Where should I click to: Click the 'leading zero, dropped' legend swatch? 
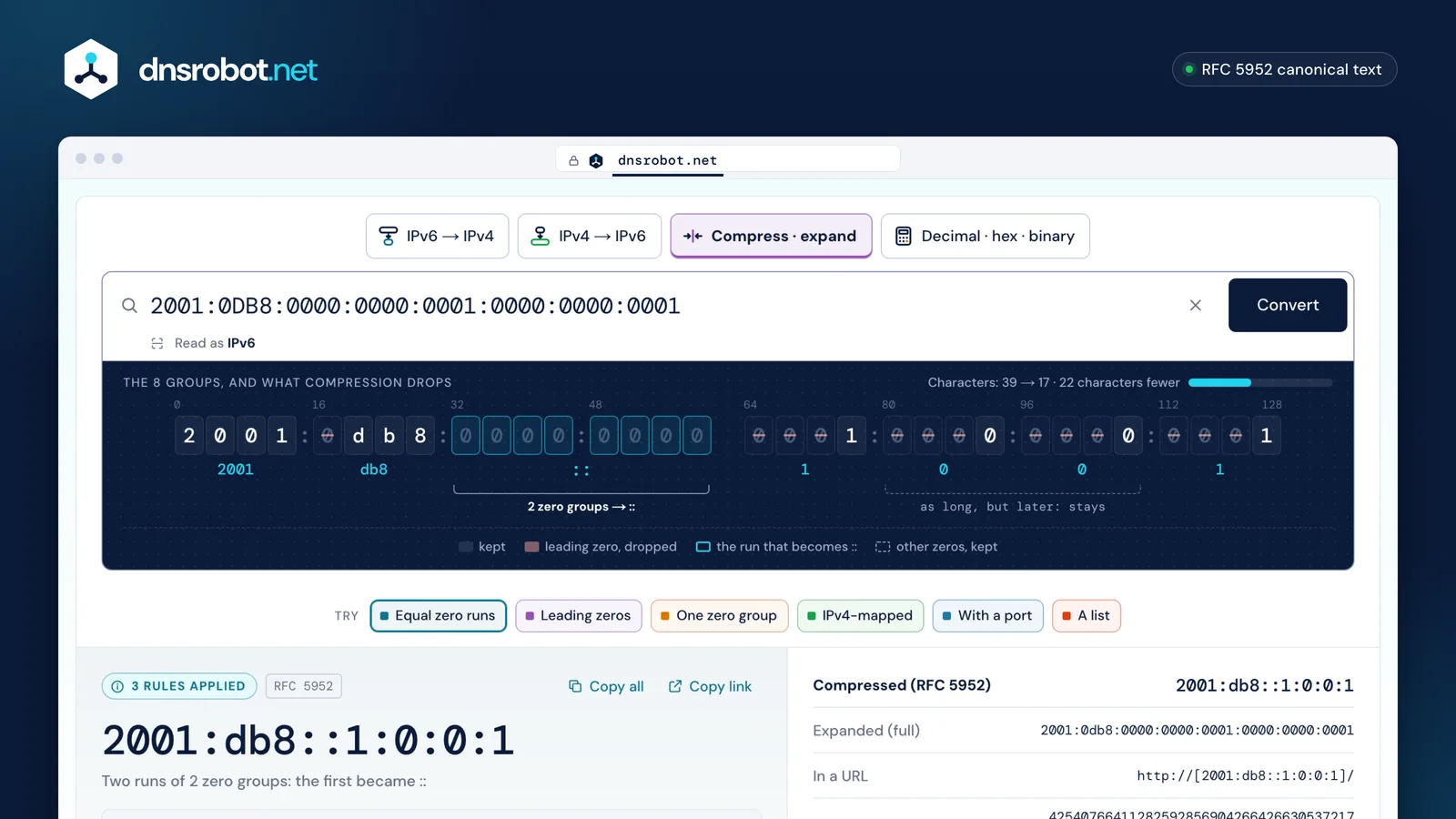point(532,547)
